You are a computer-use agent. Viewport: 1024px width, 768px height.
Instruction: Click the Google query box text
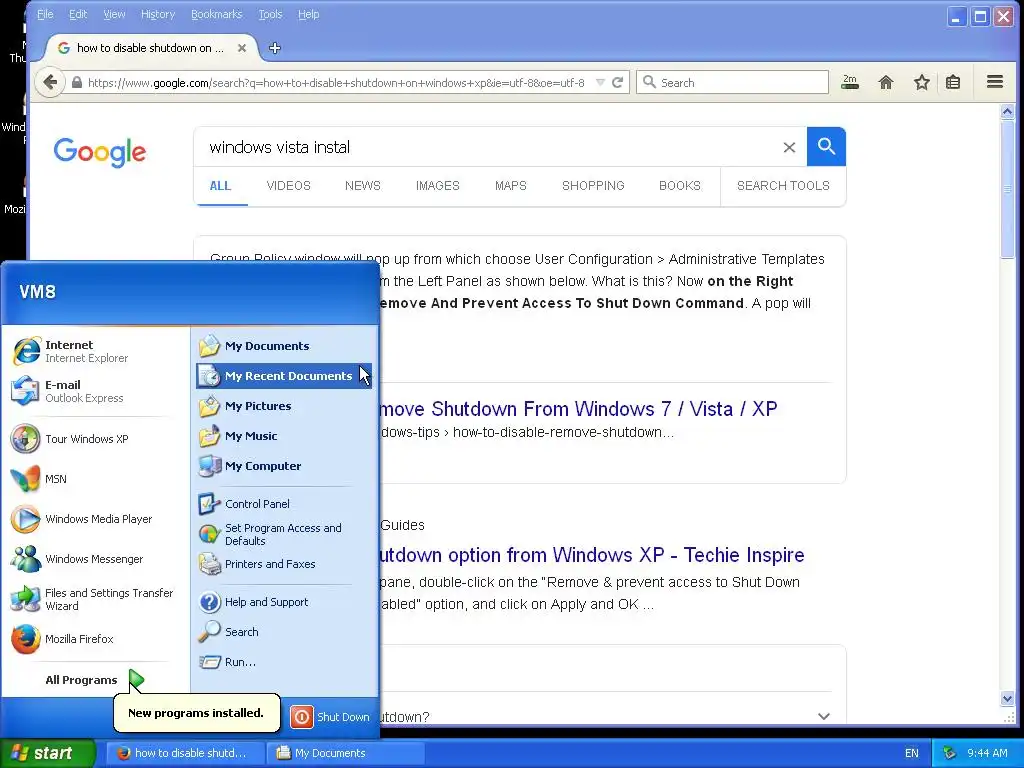pyautogui.click(x=280, y=148)
